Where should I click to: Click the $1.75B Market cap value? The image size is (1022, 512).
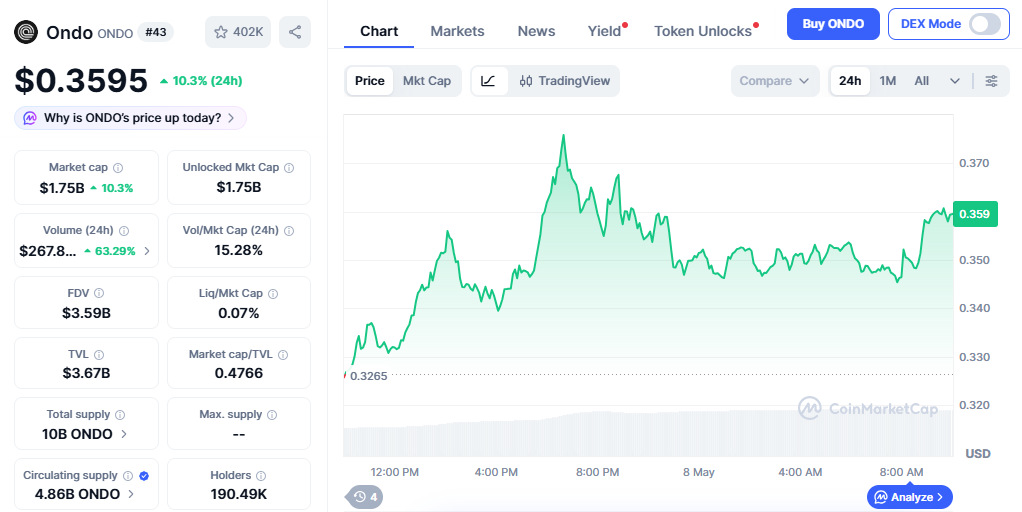[62, 188]
